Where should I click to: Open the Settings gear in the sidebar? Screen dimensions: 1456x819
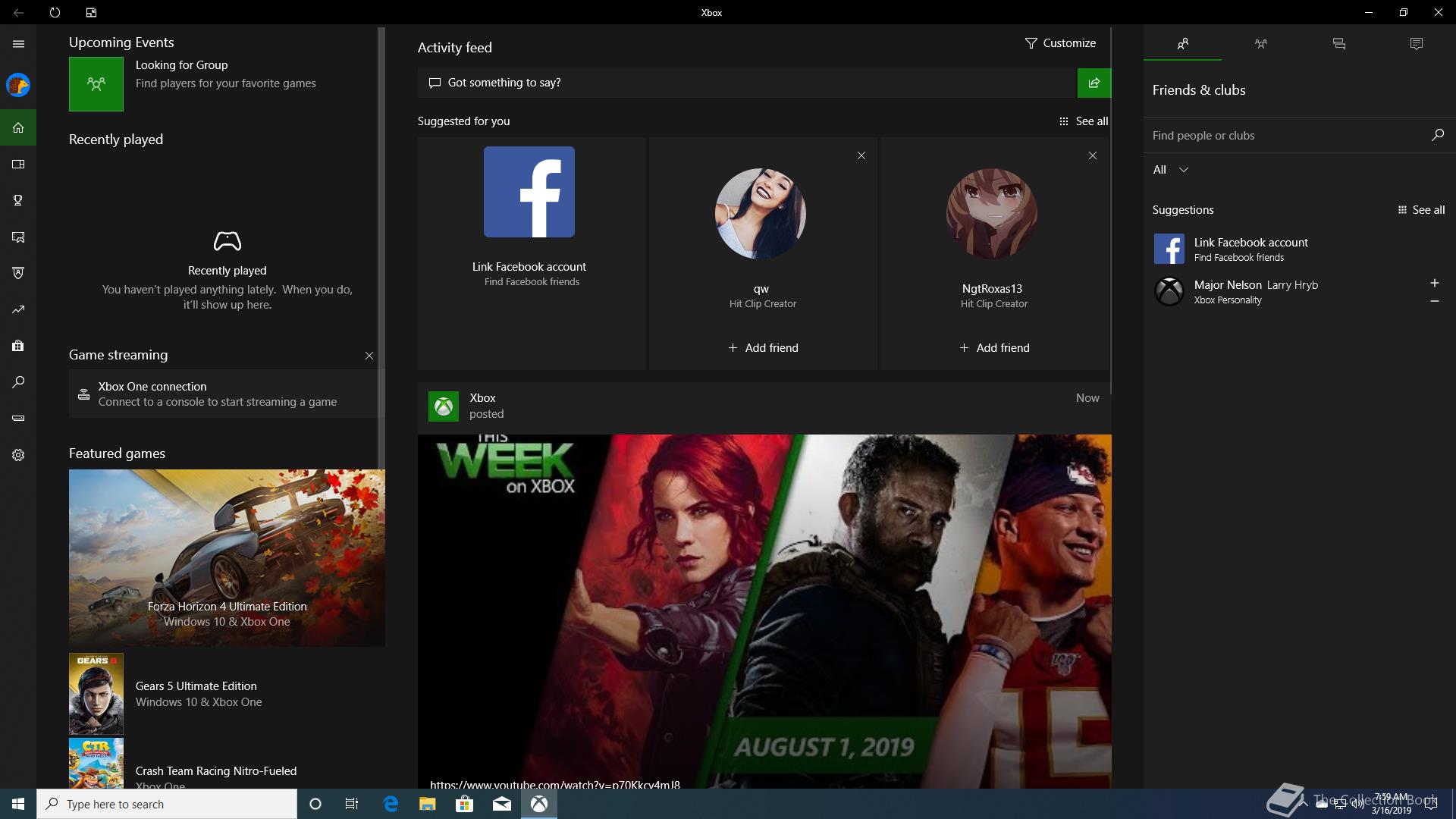click(x=18, y=455)
